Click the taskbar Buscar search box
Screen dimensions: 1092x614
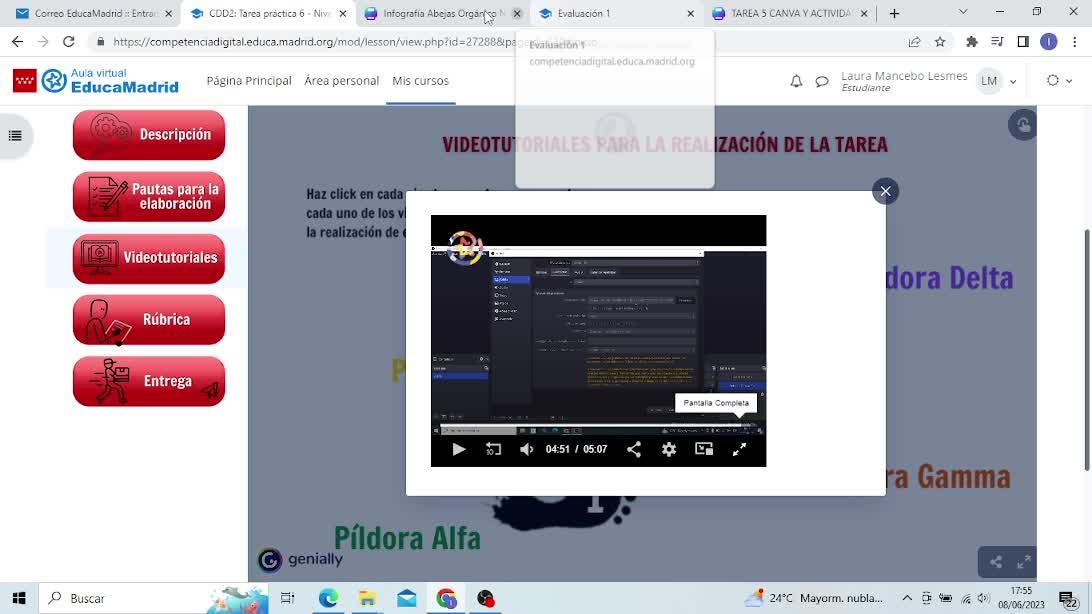click(153, 598)
